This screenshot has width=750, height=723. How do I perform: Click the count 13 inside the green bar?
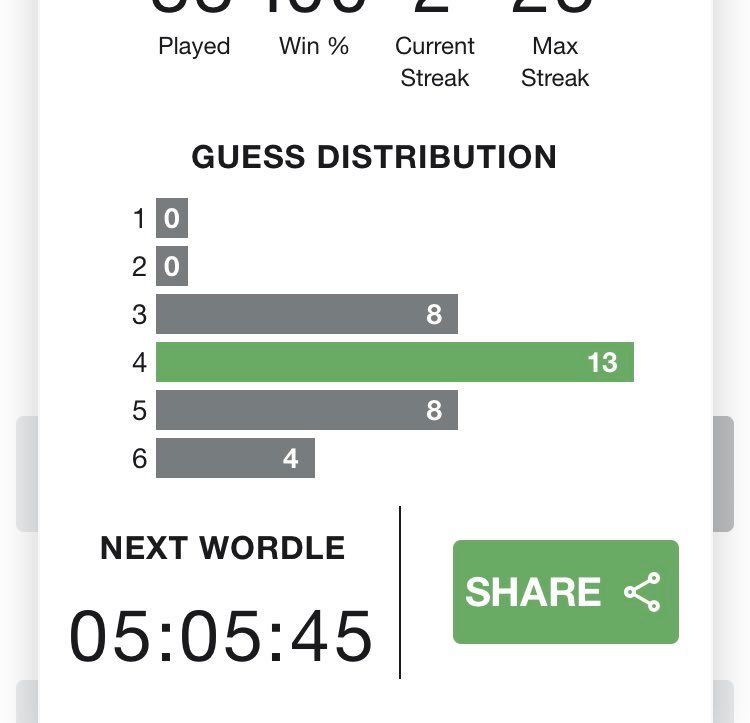(x=602, y=362)
